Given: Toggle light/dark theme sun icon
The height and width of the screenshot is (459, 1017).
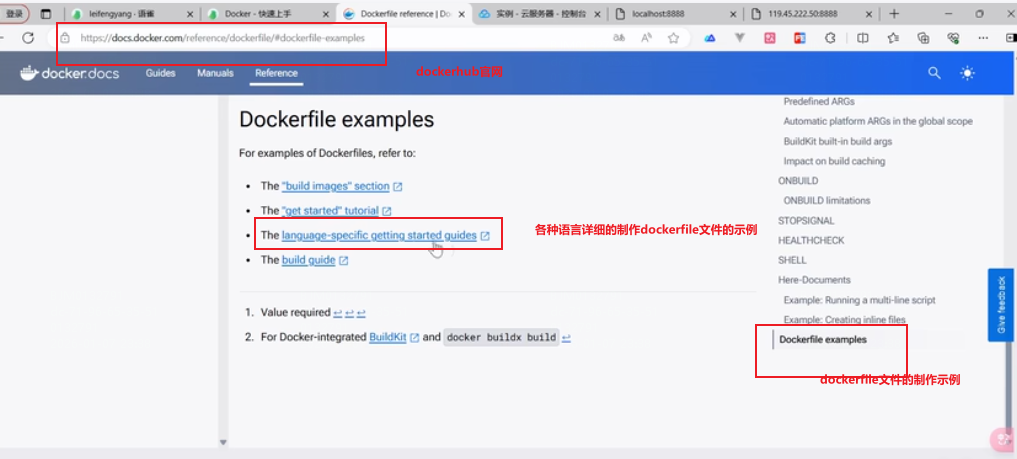Looking at the screenshot, I should pos(968,73).
